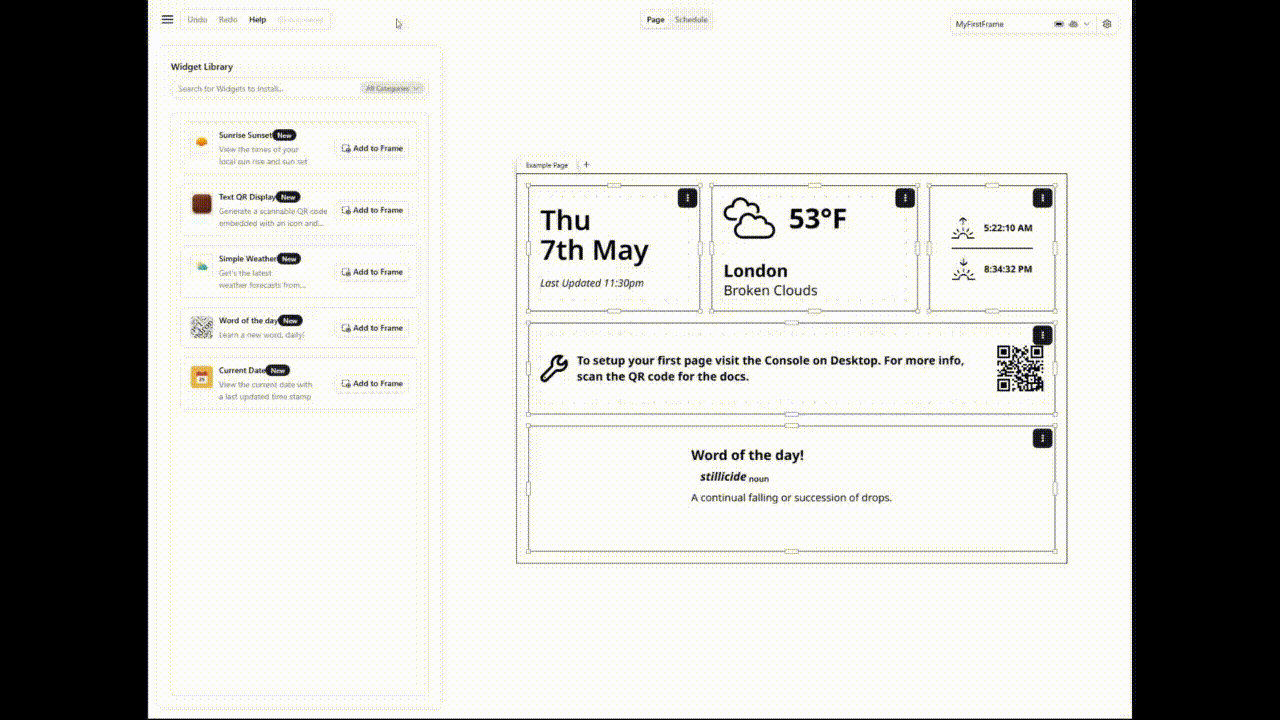The height and width of the screenshot is (720, 1280).
Task: Click the Broken Clouds description
Action: pos(770,291)
